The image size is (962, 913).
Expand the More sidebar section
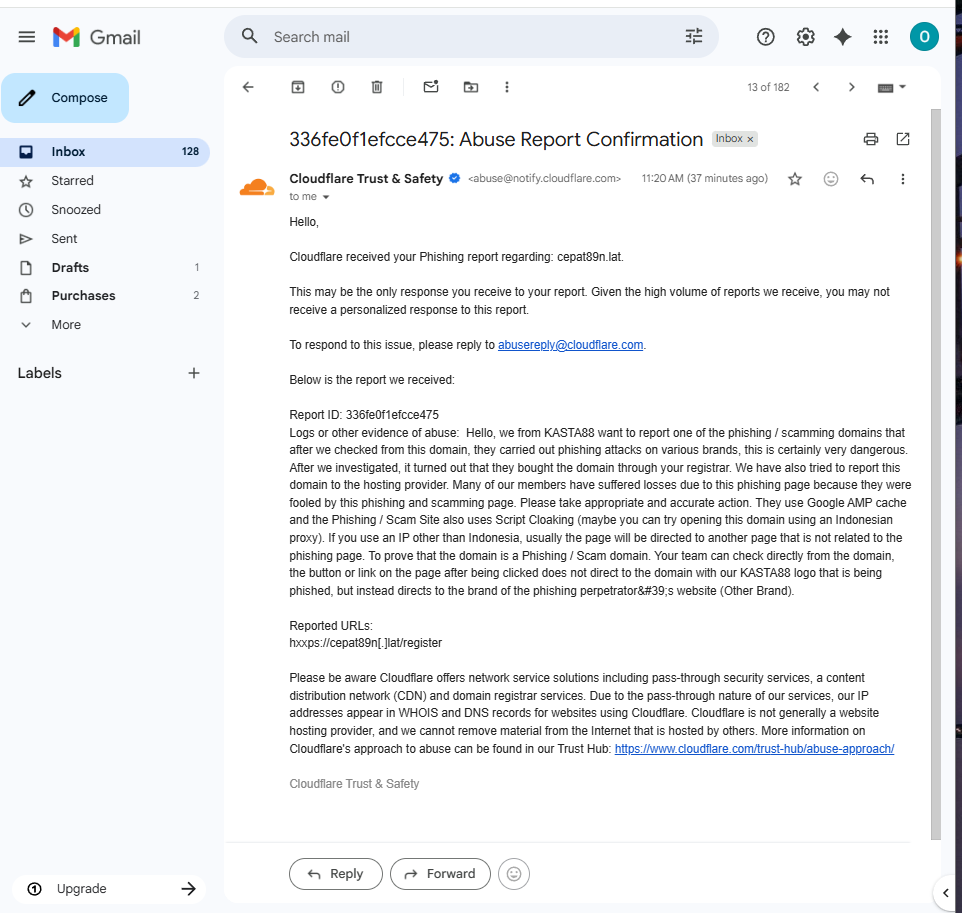pyautogui.click(x=66, y=325)
